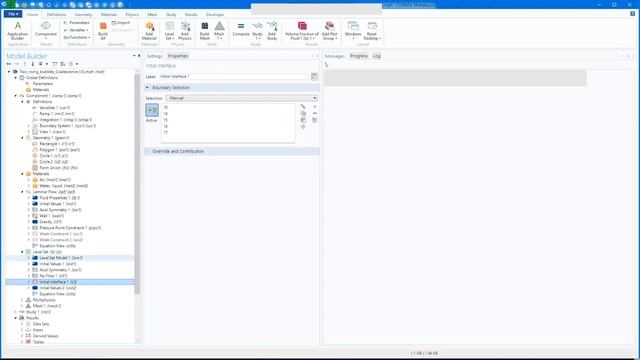Select the Rectangle 1 geometry node
Image resolution: width=640 pixels, height=360 pixels.
[53, 144]
